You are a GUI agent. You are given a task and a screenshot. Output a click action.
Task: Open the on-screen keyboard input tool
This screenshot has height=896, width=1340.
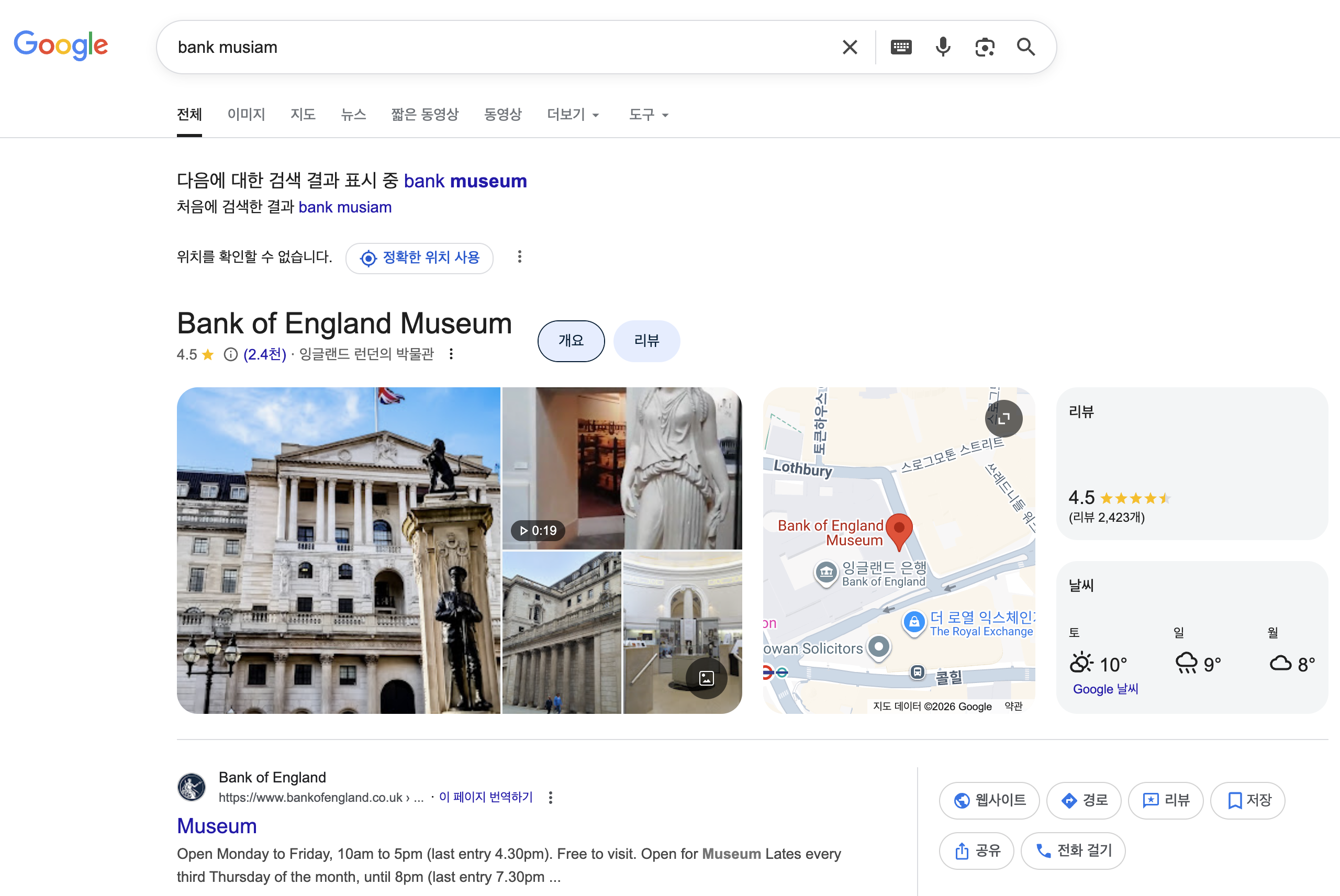tap(901, 47)
